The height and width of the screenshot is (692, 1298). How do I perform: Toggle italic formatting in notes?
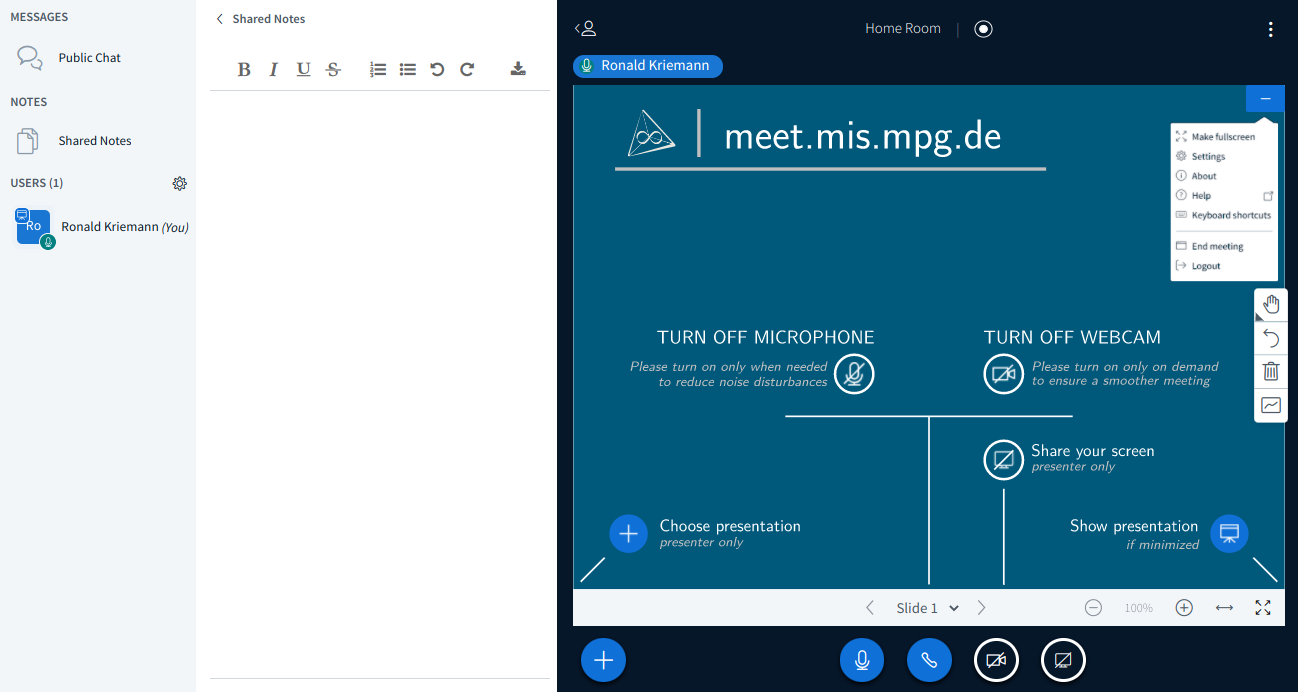coord(273,69)
